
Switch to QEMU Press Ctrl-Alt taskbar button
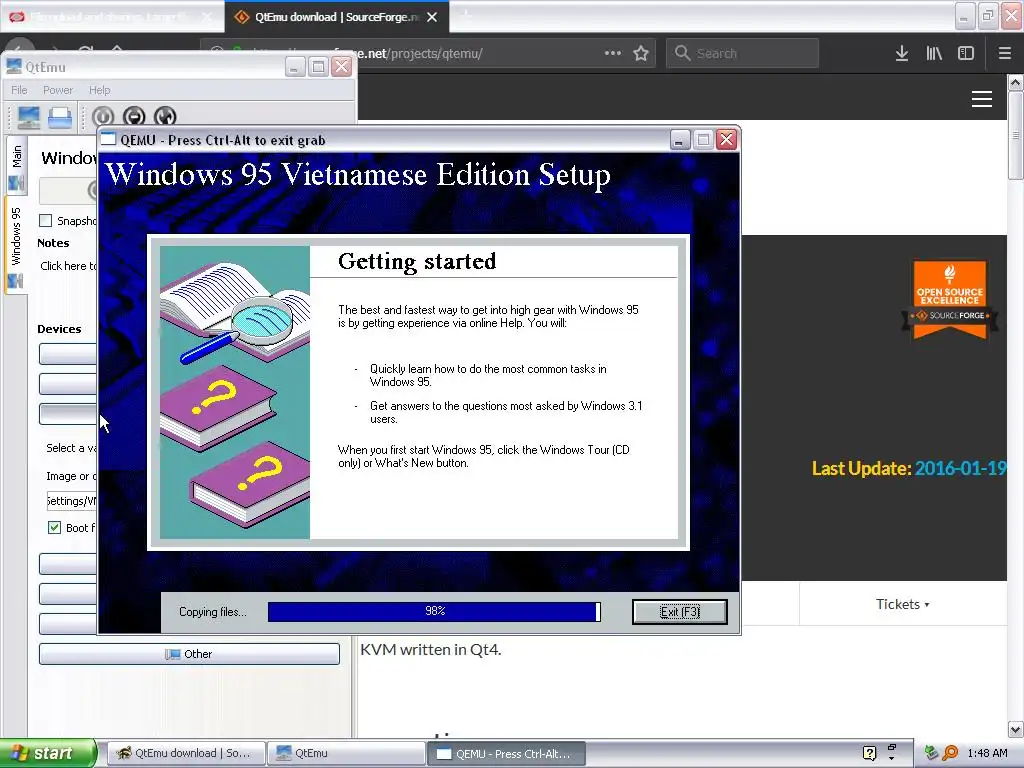(x=506, y=754)
